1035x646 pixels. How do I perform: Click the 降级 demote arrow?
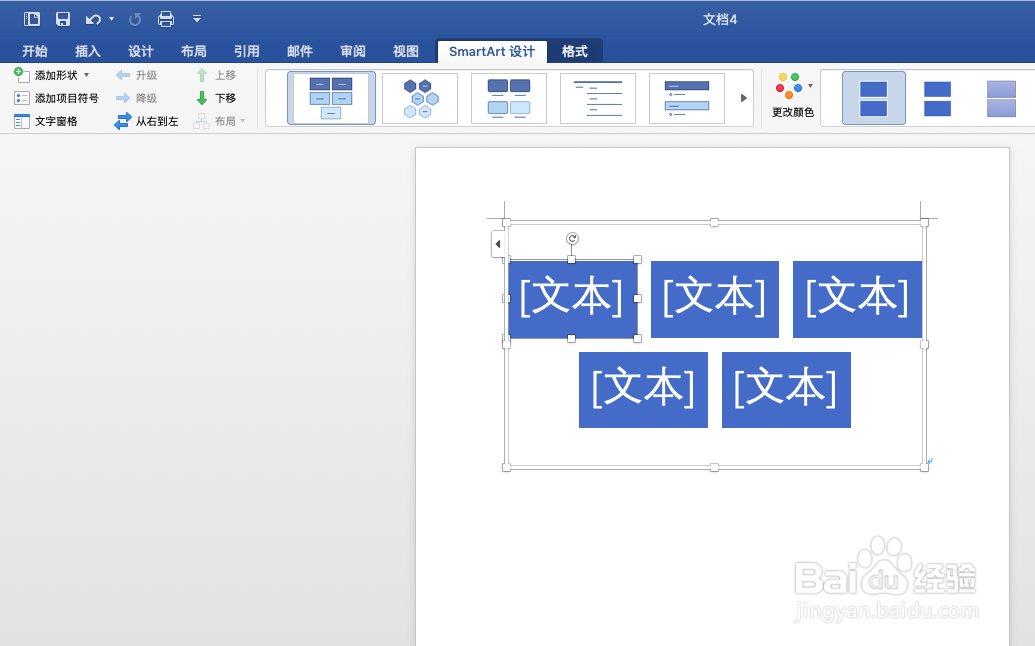136,98
